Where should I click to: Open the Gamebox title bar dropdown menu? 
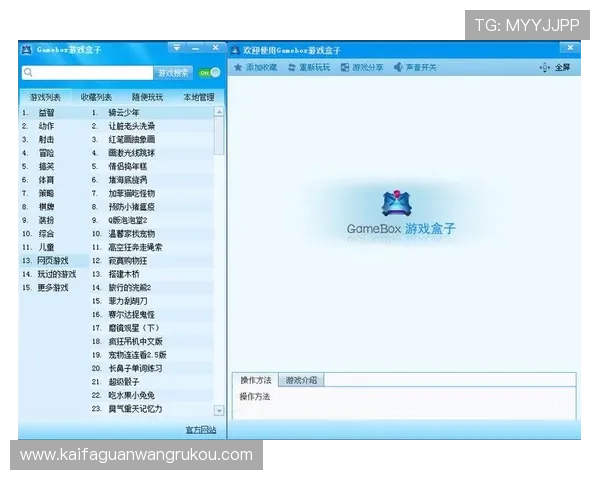coord(176,48)
